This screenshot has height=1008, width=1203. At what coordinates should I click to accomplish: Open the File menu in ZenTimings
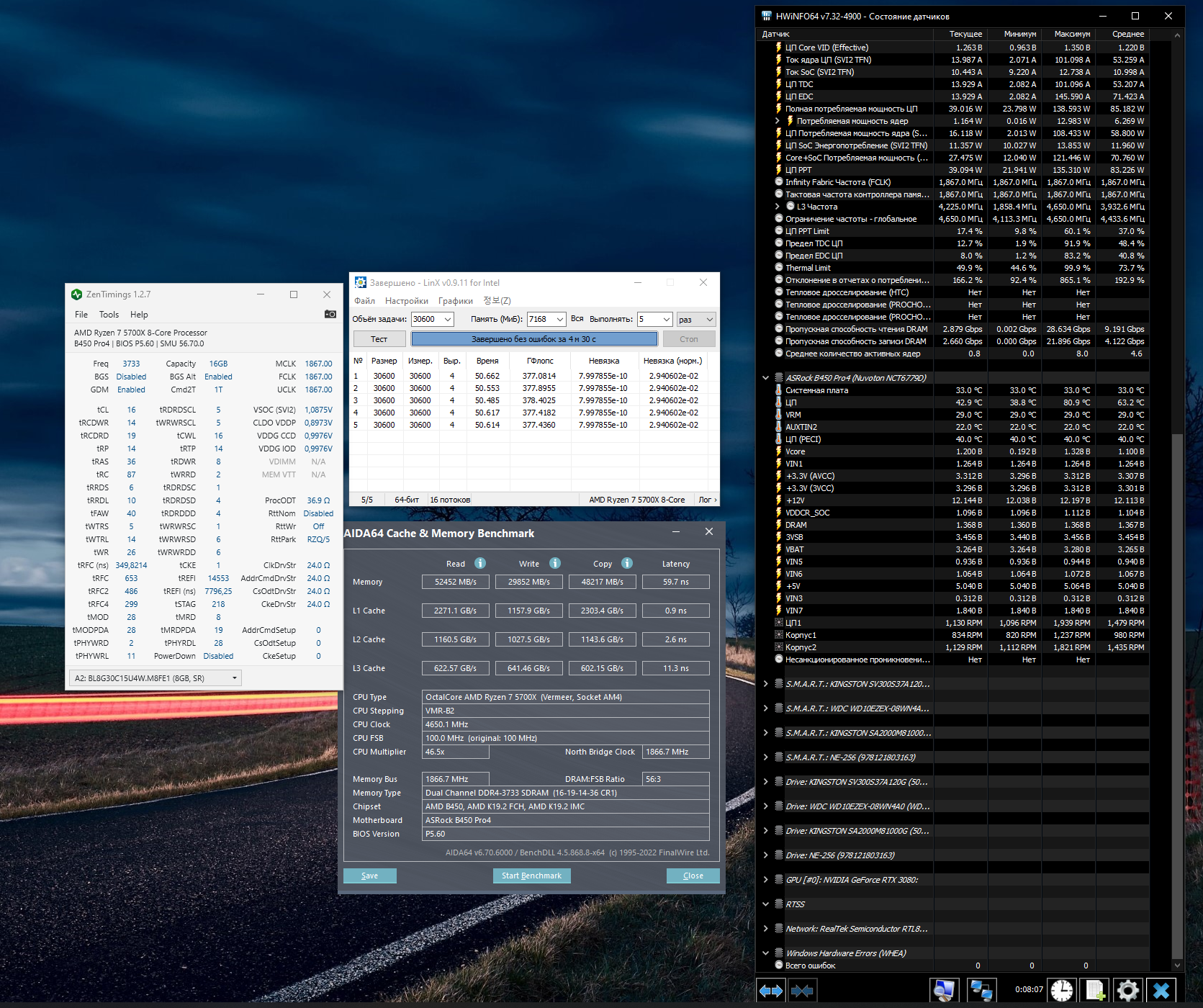coord(81,315)
